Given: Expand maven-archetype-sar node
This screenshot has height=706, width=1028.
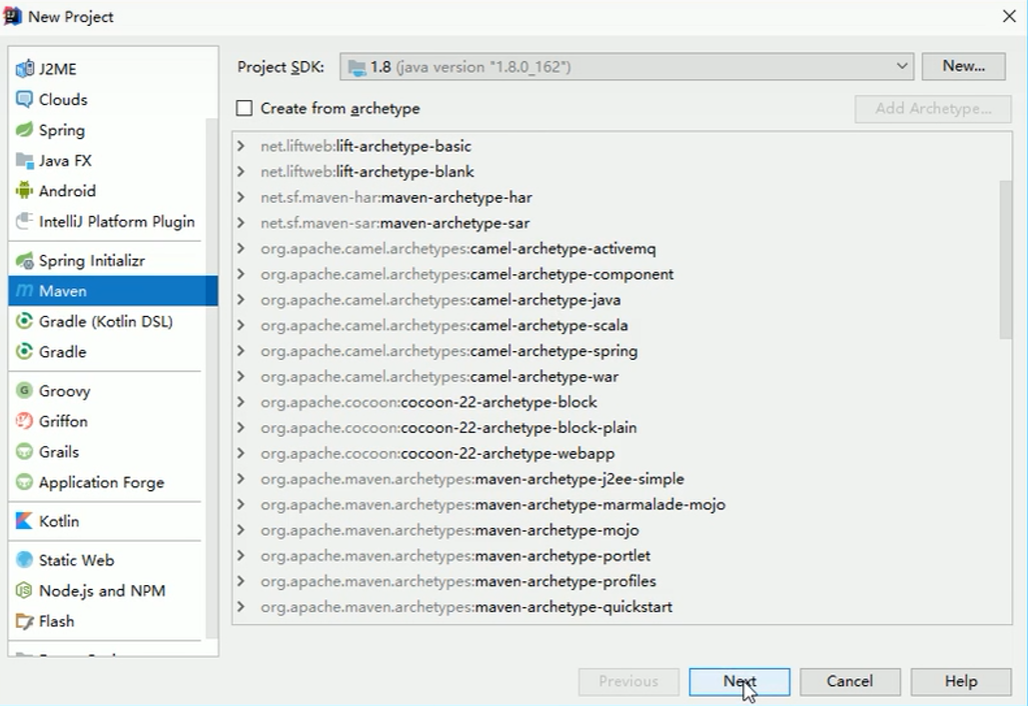Looking at the screenshot, I should click(x=241, y=223).
